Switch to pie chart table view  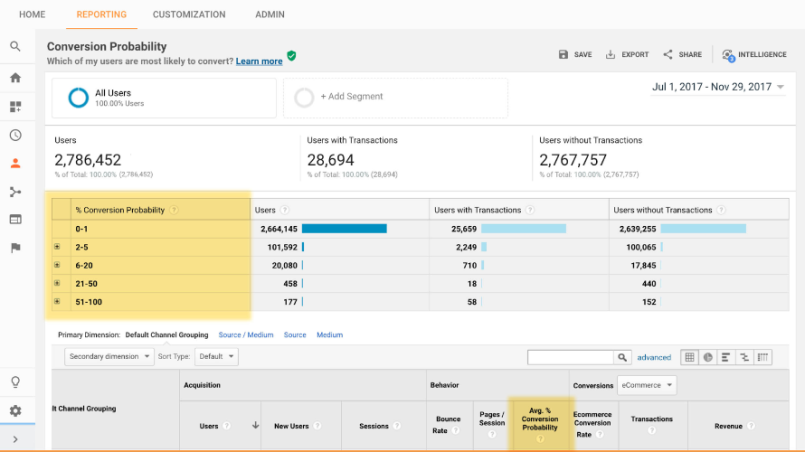[708, 357]
